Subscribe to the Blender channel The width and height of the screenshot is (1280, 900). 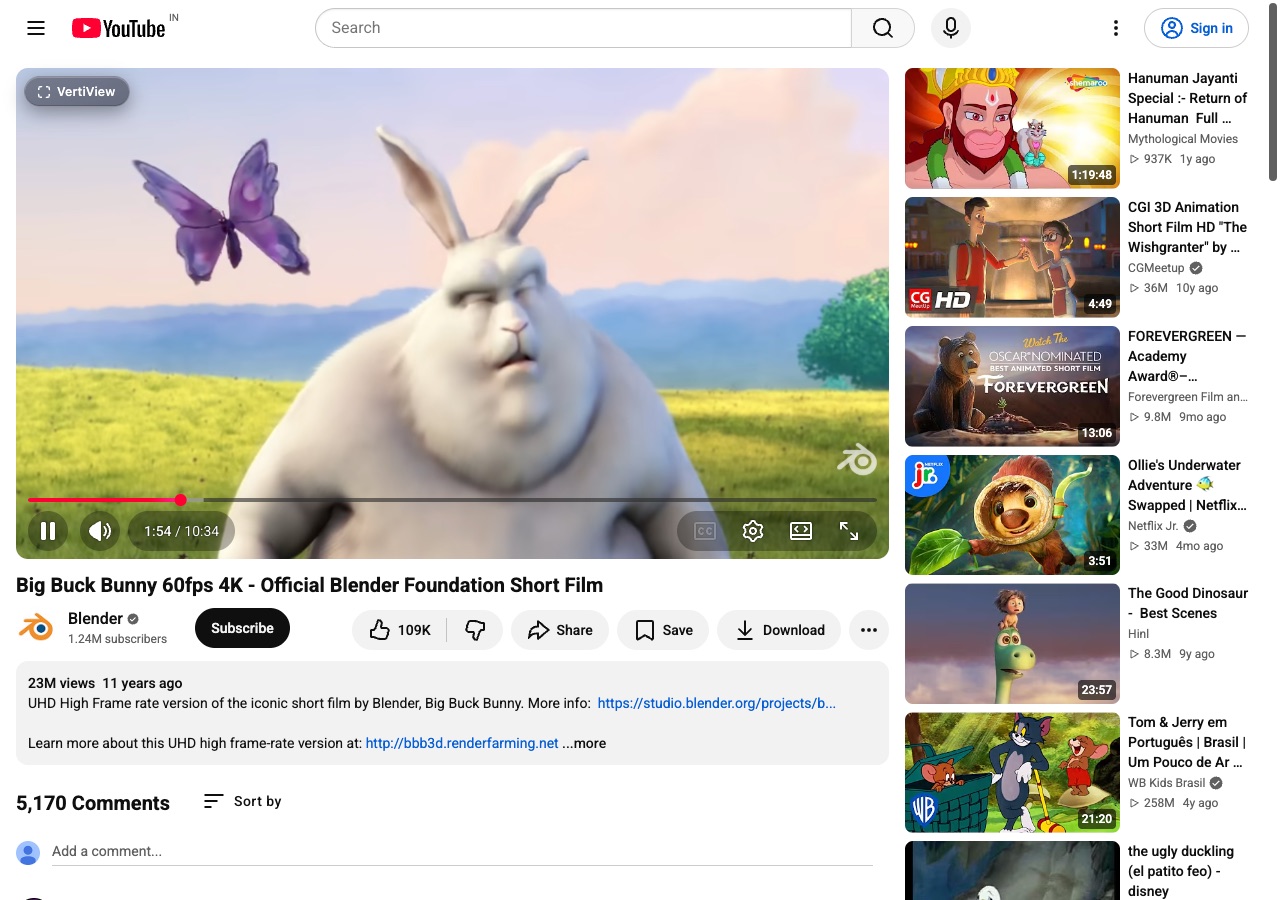242,628
